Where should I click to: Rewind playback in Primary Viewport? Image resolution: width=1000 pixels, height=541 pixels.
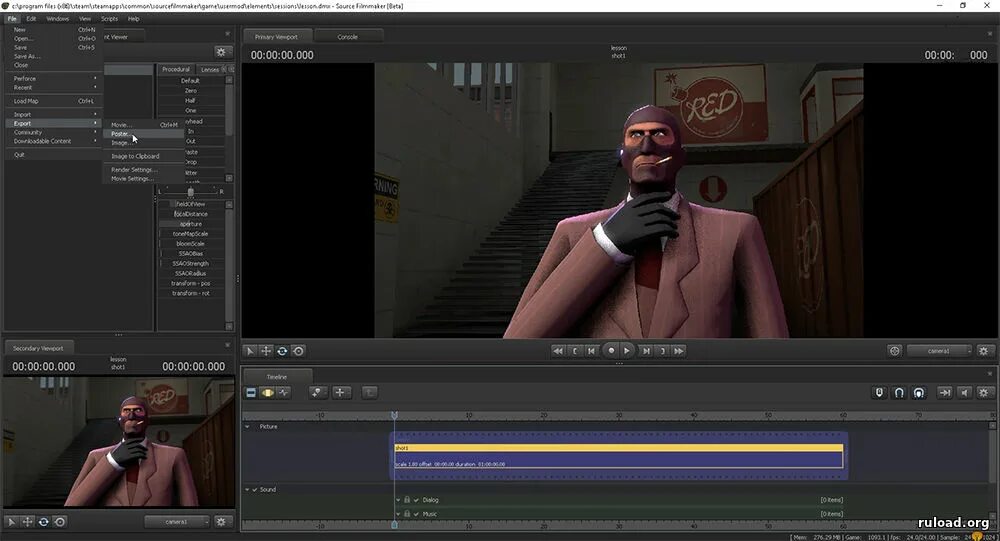pos(557,351)
